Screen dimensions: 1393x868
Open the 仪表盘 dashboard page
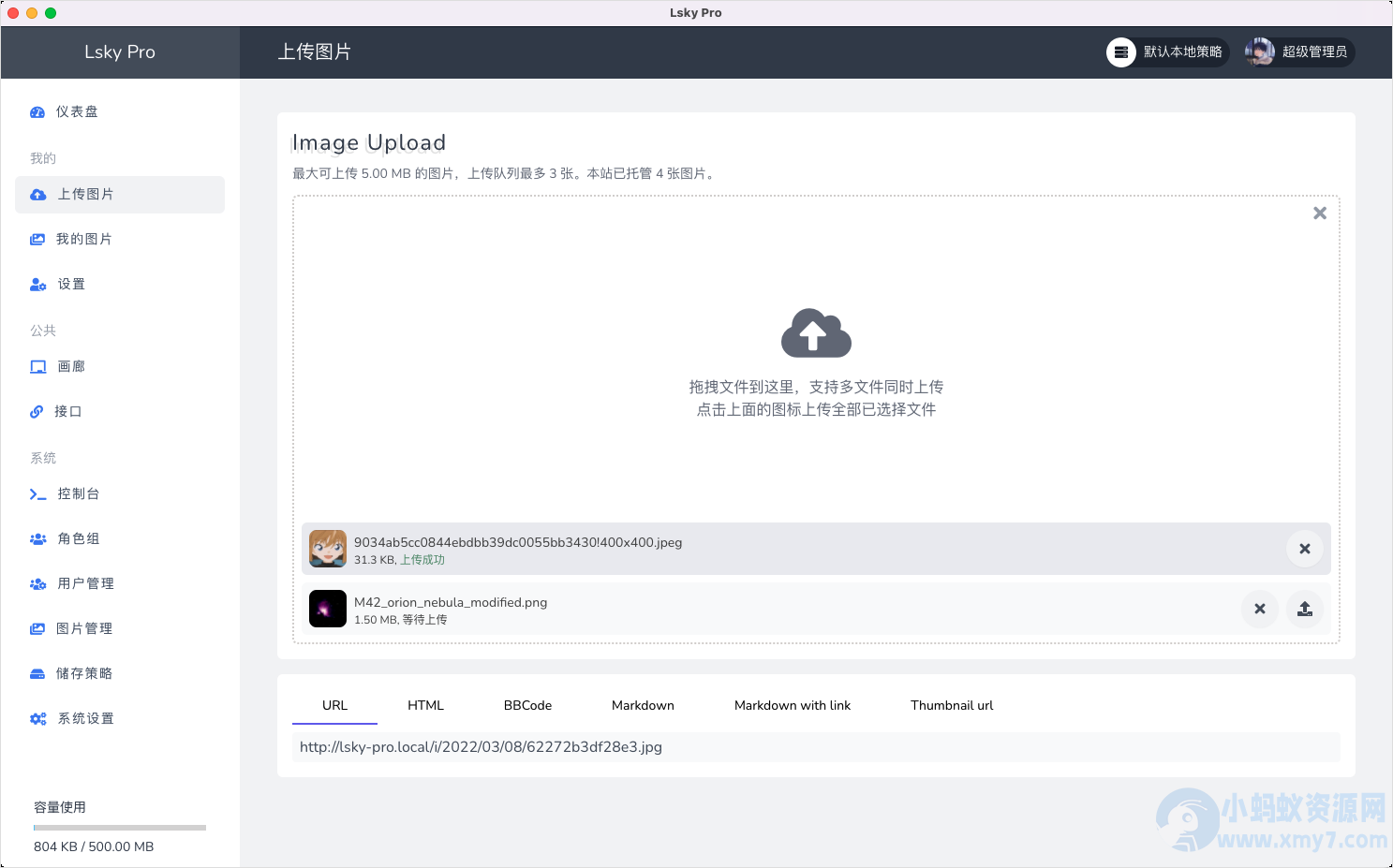120,112
